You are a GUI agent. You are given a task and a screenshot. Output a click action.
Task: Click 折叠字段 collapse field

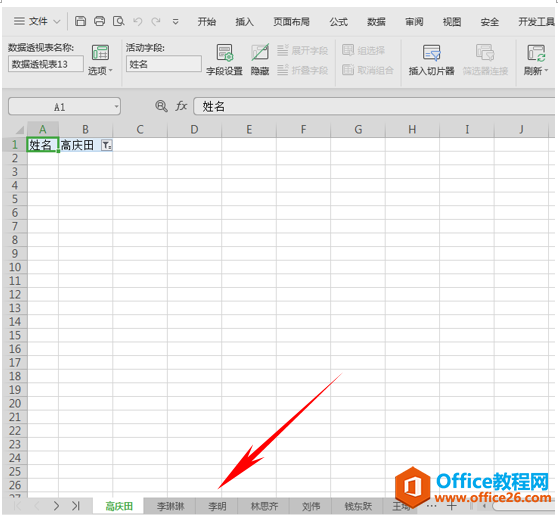(x=302, y=70)
